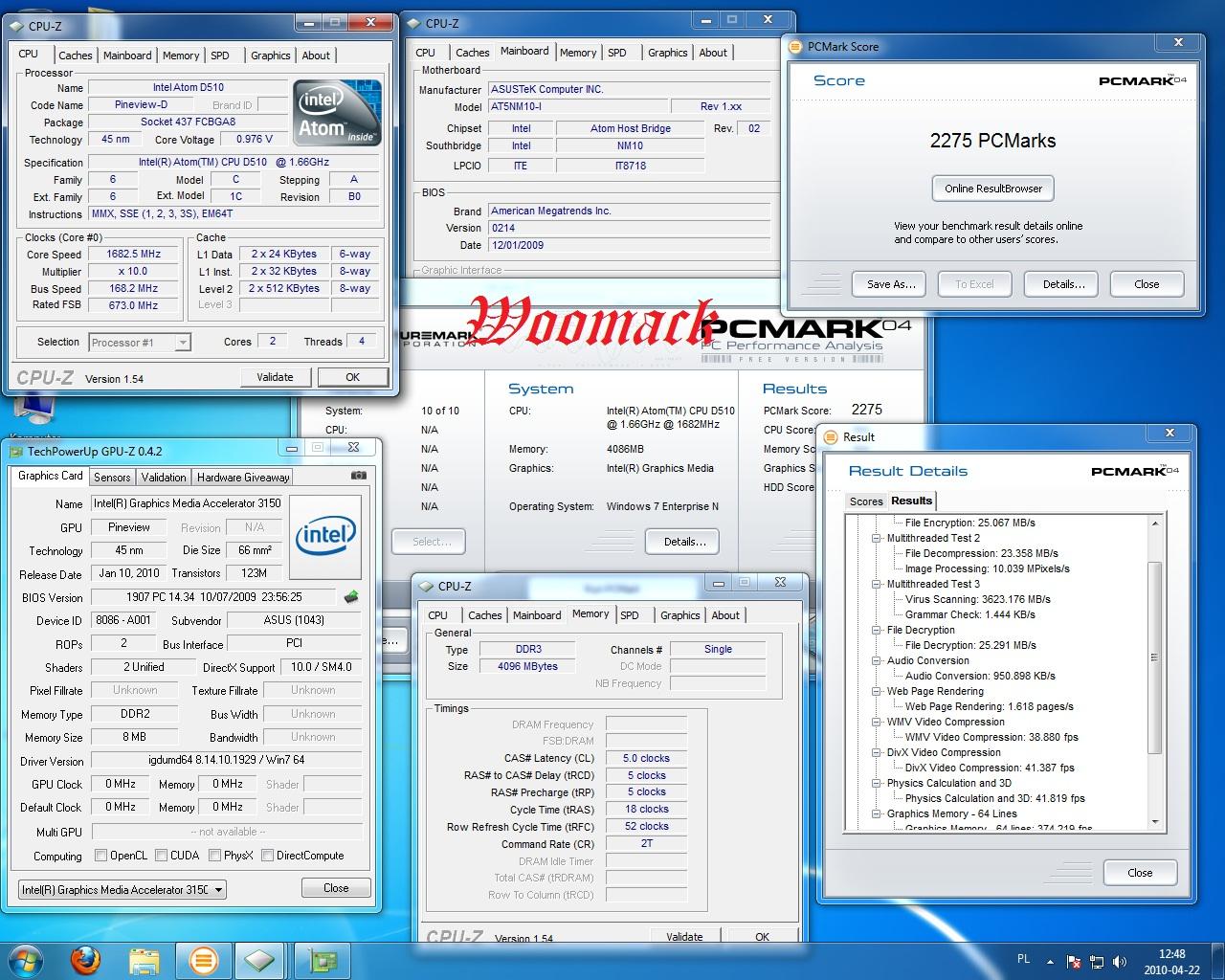The image size is (1225, 980).
Task: Click the volume speaker tray icon
Action: 1121,961
